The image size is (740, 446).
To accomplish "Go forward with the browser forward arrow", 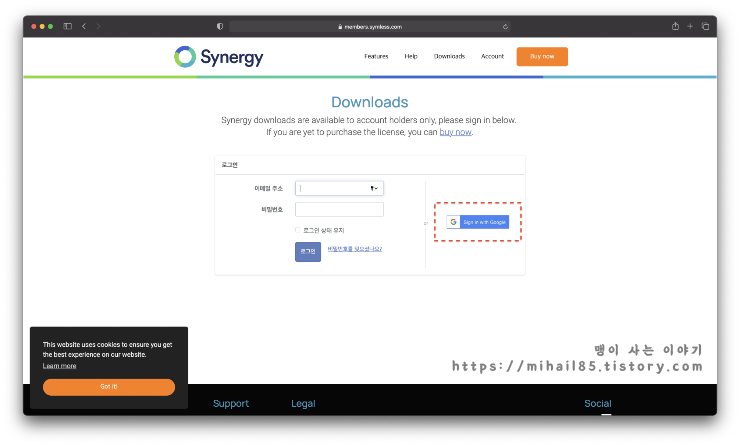I will [98, 26].
